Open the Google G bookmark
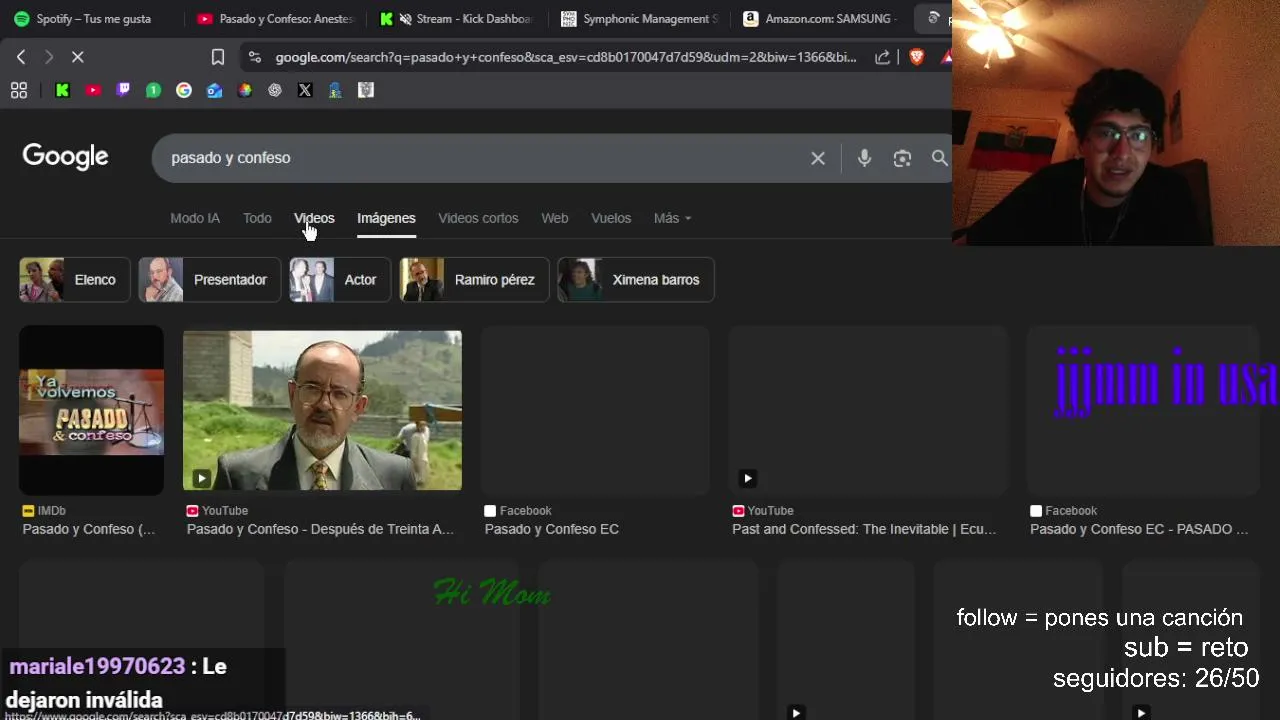The width and height of the screenshot is (1280, 720). 184,90
